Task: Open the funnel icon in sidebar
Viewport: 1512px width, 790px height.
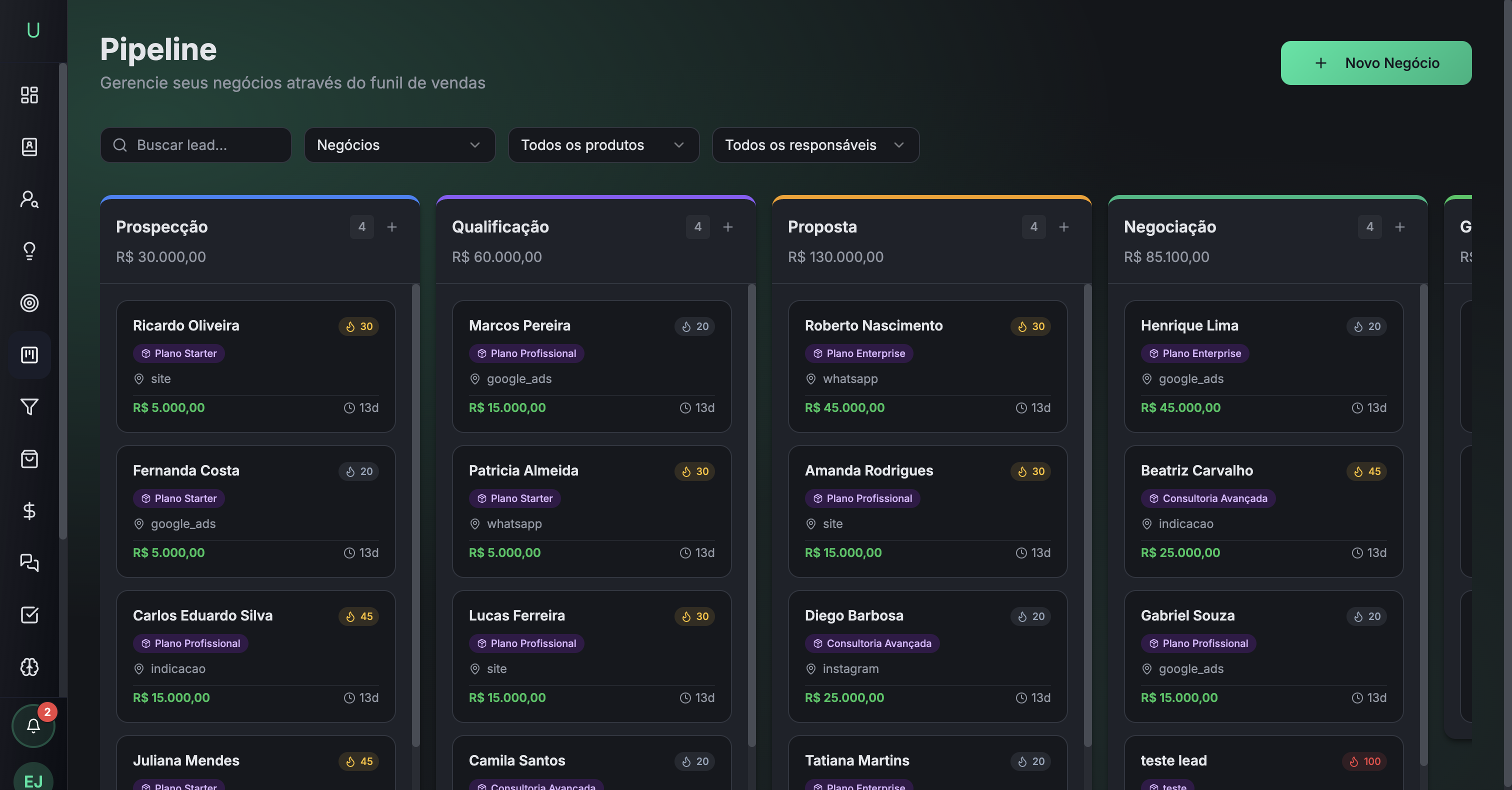Action: 29,406
